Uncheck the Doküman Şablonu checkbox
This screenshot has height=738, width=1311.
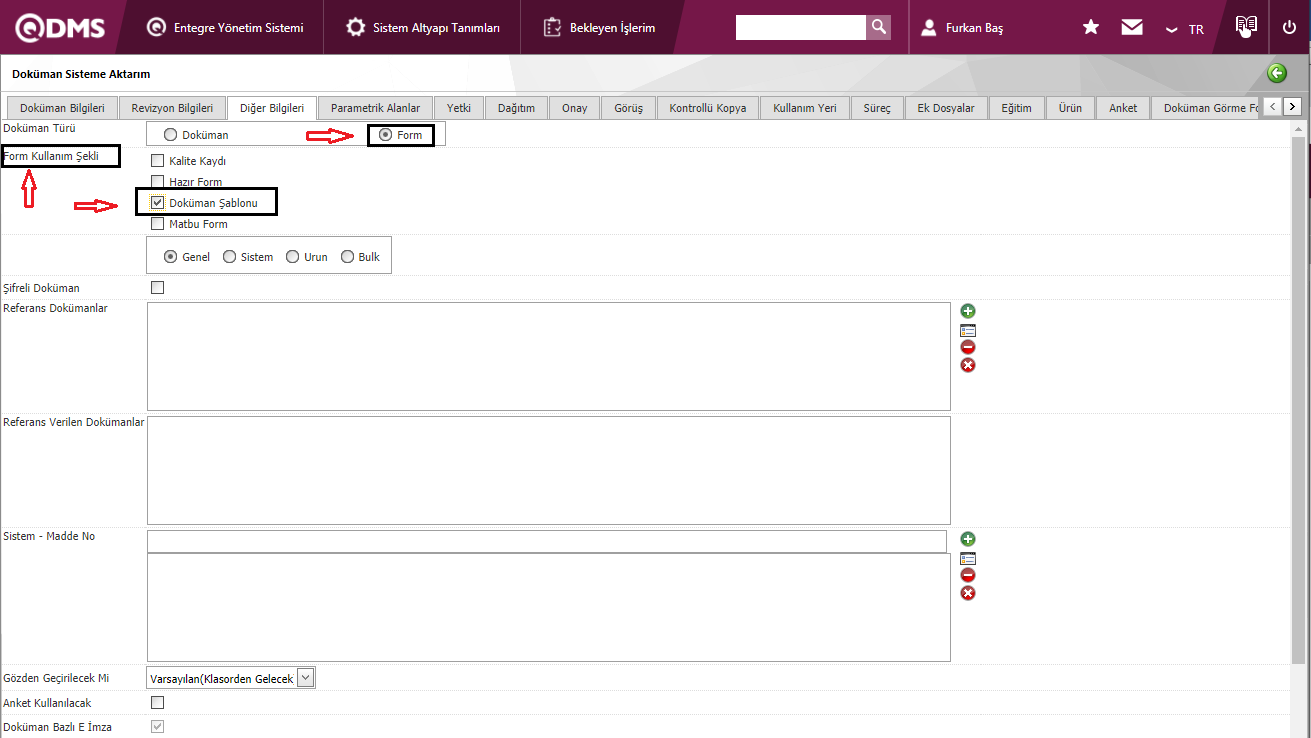point(157,203)
